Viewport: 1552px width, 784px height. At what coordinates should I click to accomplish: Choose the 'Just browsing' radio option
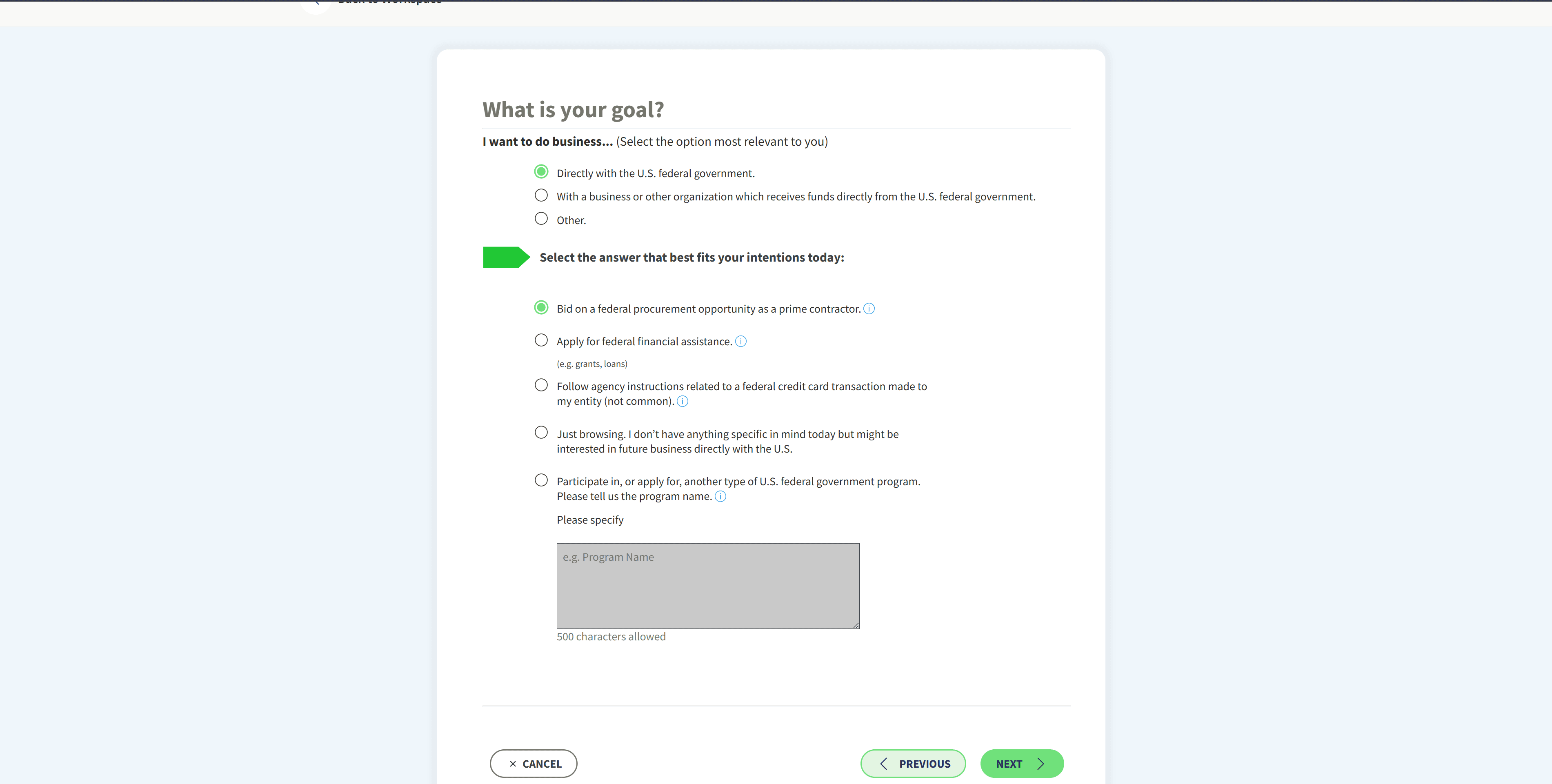point(542,433)
